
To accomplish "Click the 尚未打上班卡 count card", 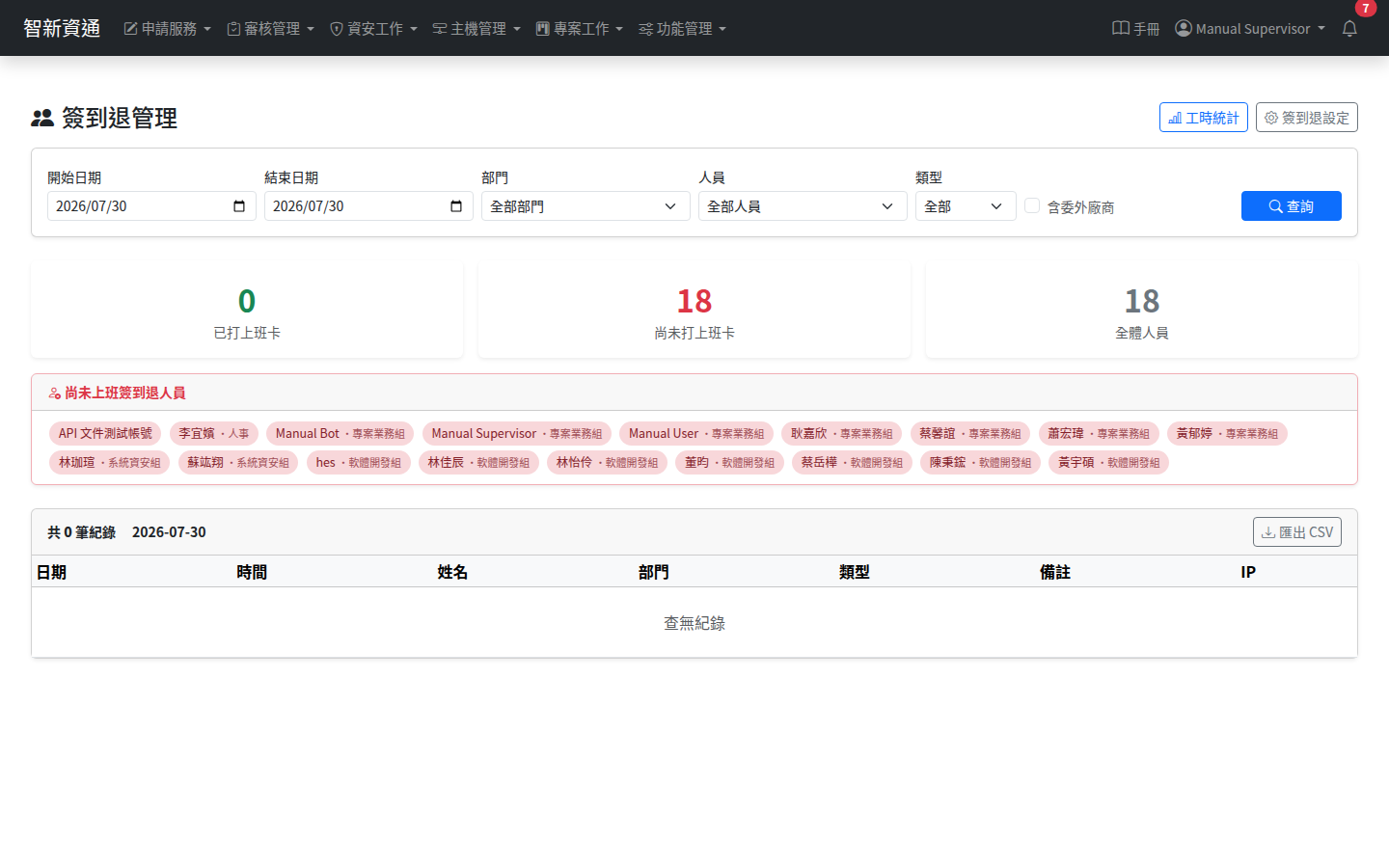I will 694,312.
